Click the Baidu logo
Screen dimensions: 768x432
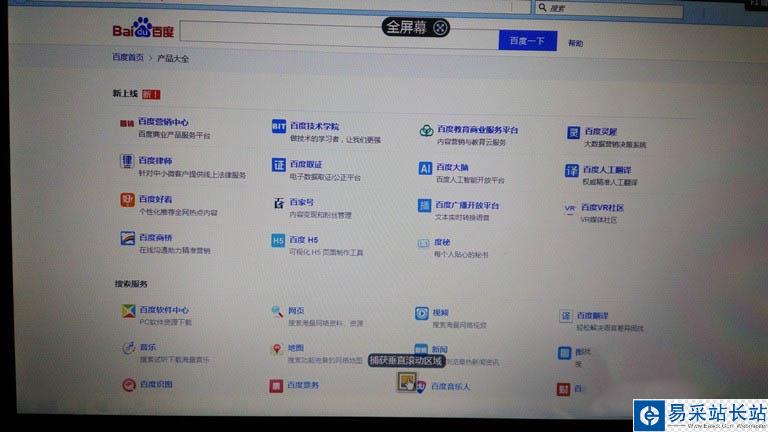tap(143, 28)
